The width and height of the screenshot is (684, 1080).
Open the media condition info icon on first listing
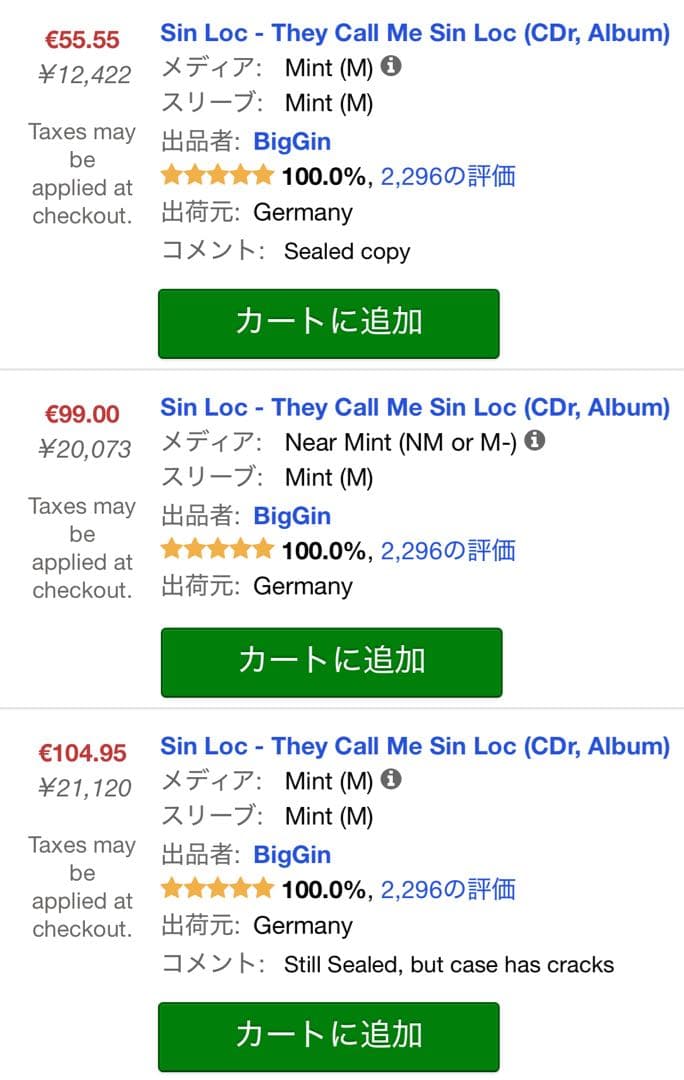tap(391, 67)
